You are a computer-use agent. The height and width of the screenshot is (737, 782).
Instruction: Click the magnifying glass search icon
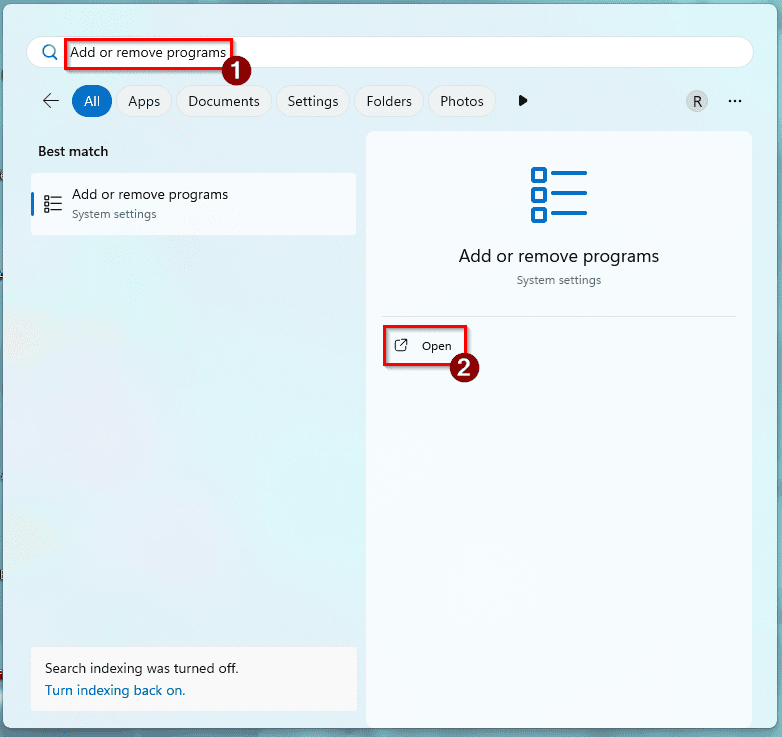[x=49, y=52]
